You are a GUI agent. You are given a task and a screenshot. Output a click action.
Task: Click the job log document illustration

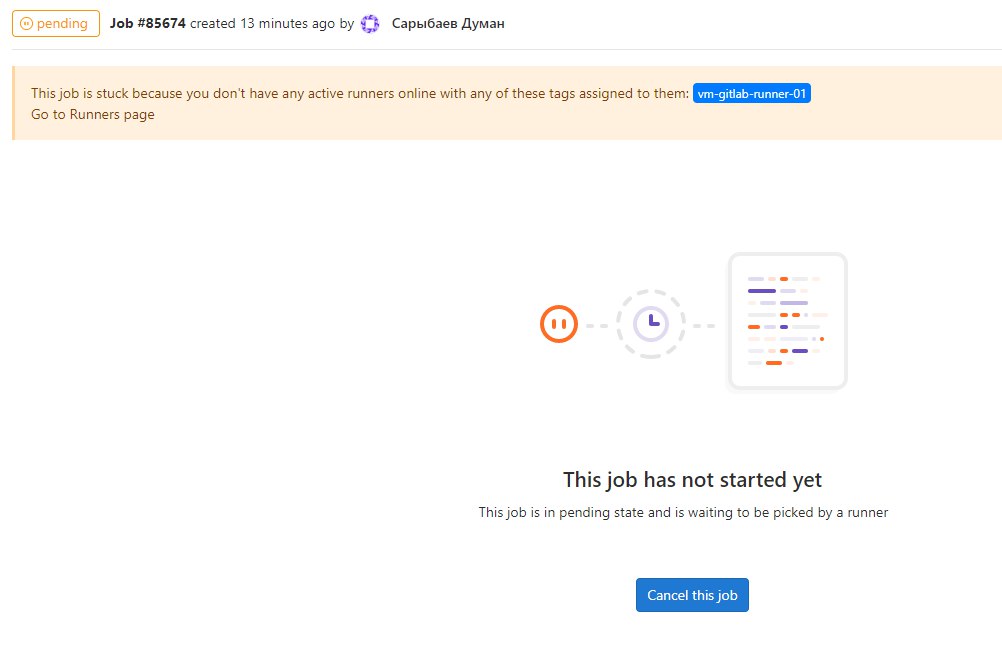[788, 321]
